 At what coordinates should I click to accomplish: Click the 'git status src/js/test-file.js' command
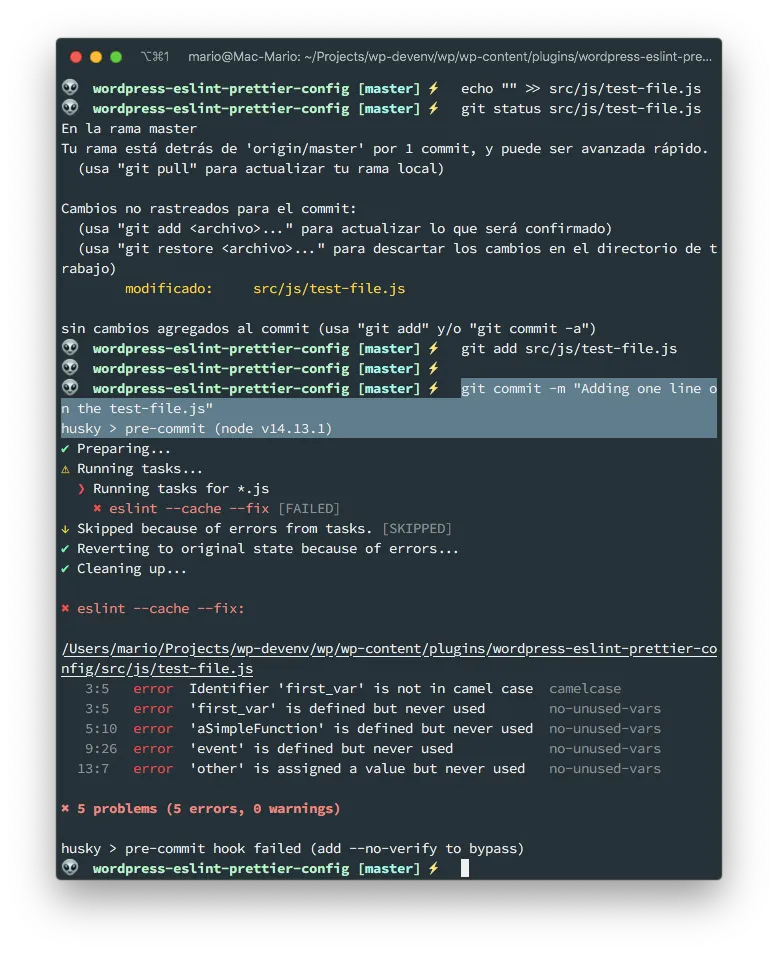coord(581,109)
